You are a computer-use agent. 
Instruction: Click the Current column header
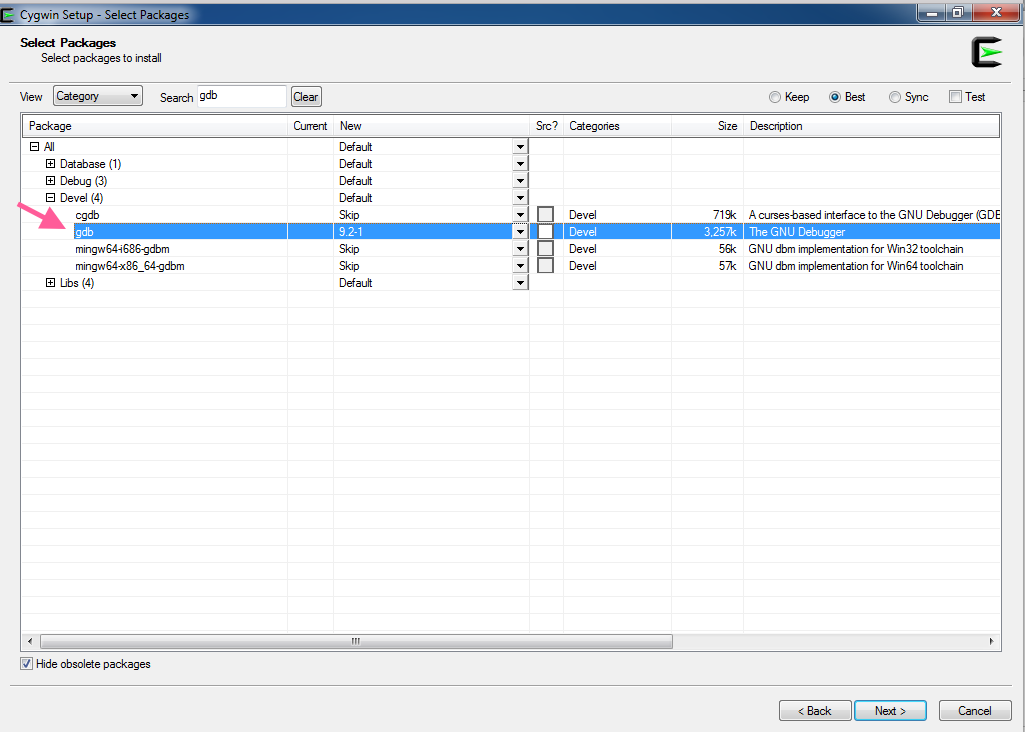(x=310, y=125)
